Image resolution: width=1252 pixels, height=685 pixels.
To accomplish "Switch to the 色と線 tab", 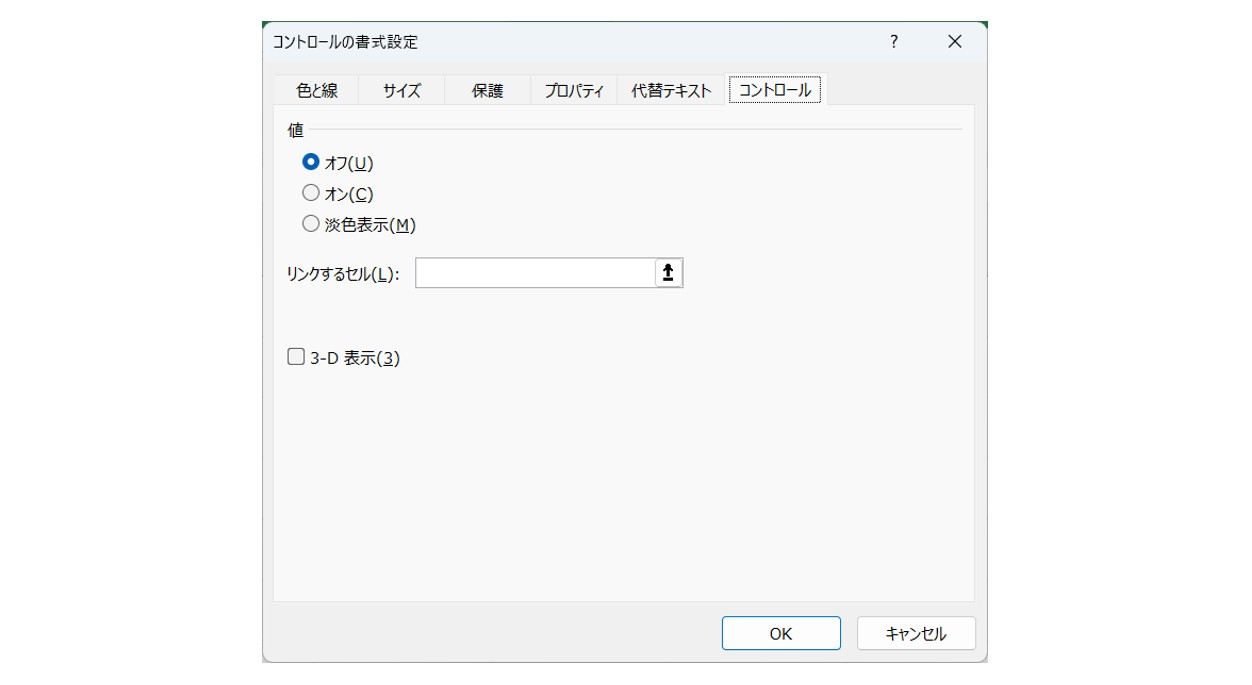I will pos(317,90).
